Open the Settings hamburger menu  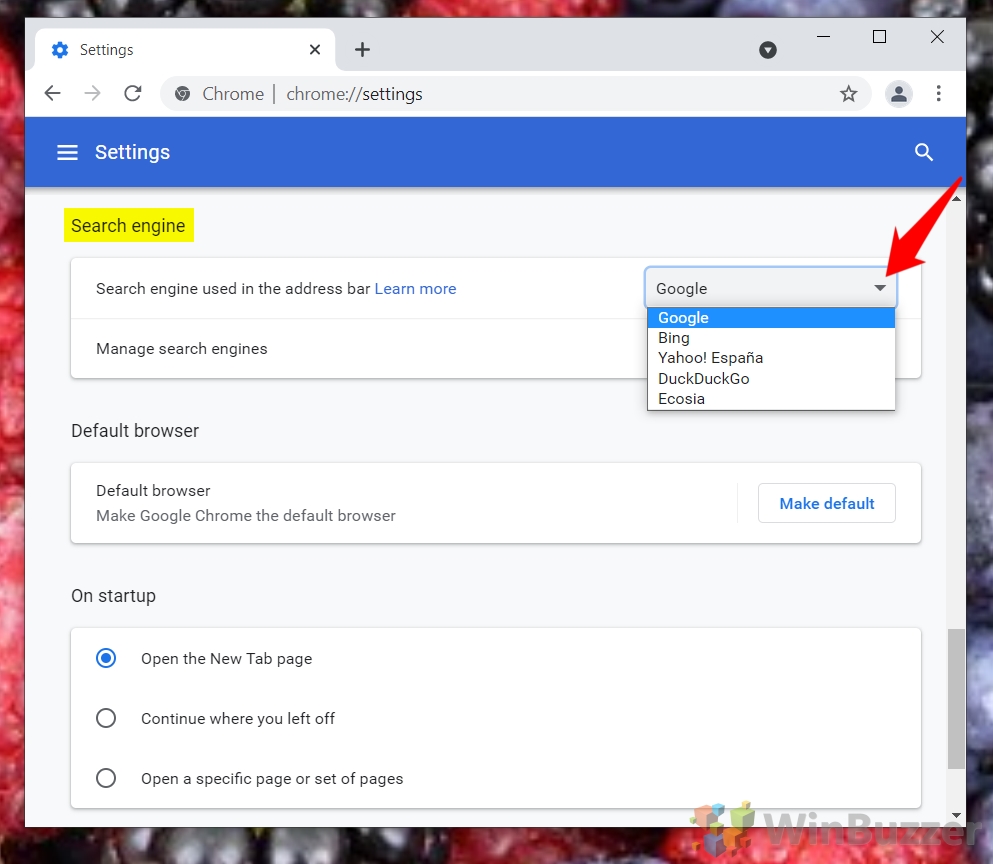(67, 152)
